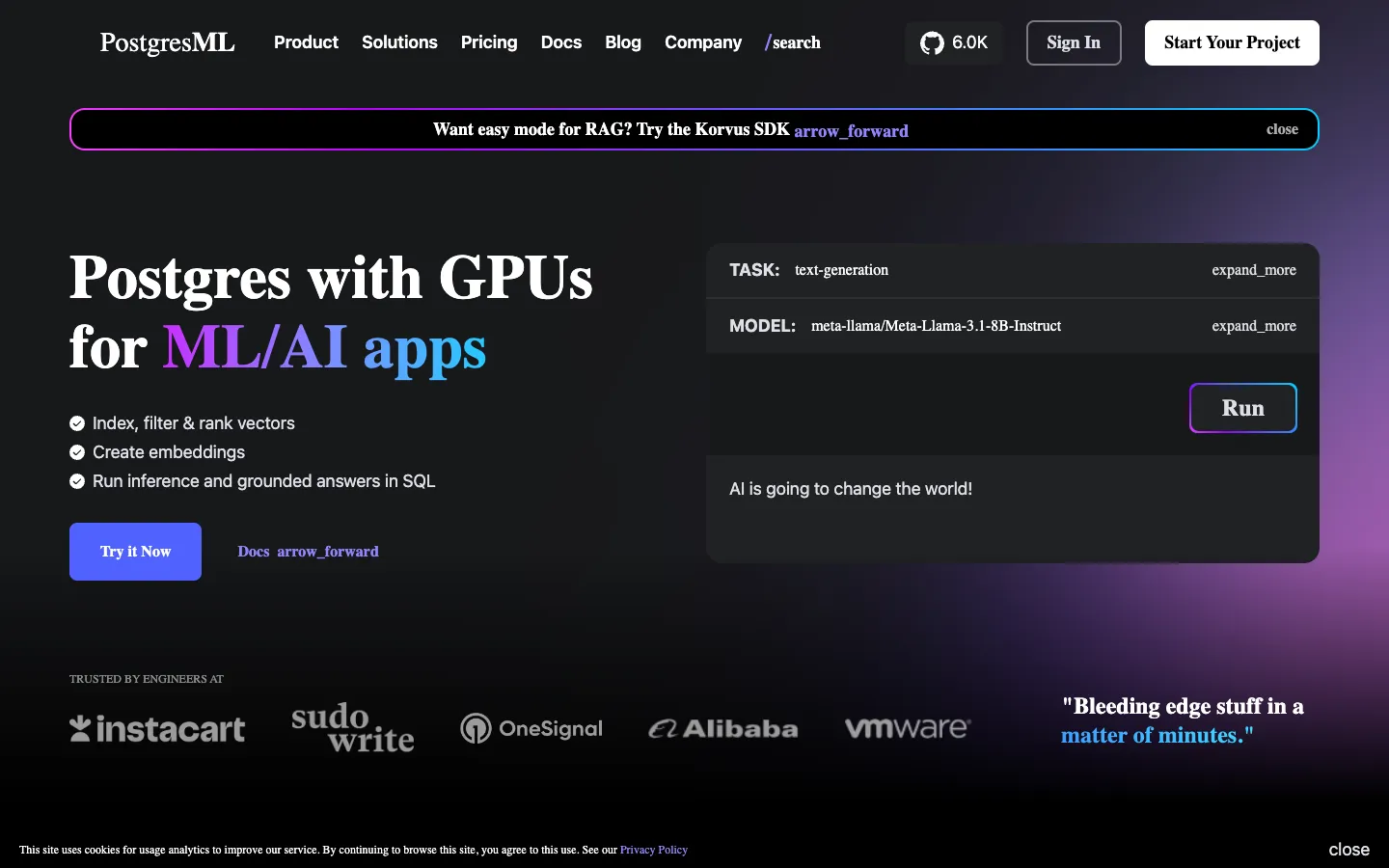Go to the Pricing page

tap(489, 42)
